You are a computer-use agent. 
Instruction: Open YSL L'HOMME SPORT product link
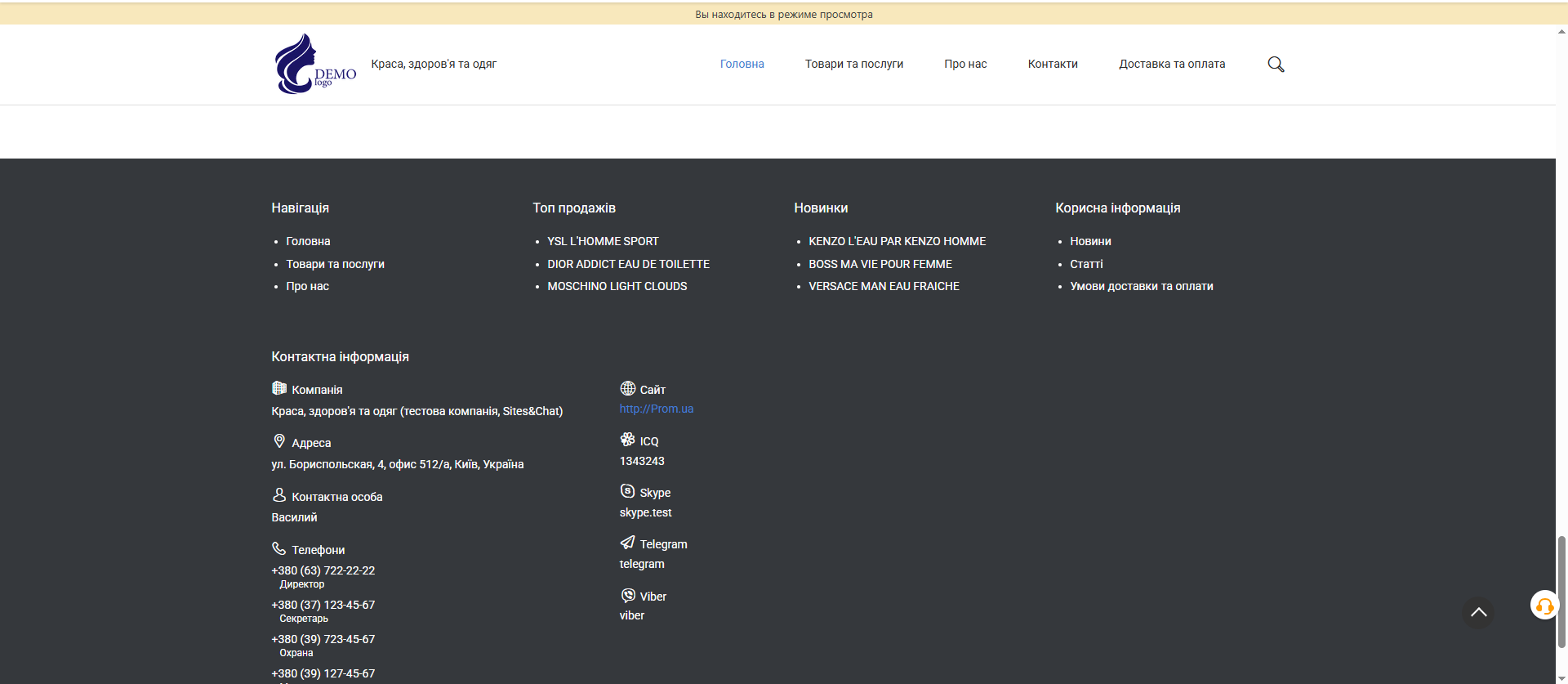tap(603, 241)
